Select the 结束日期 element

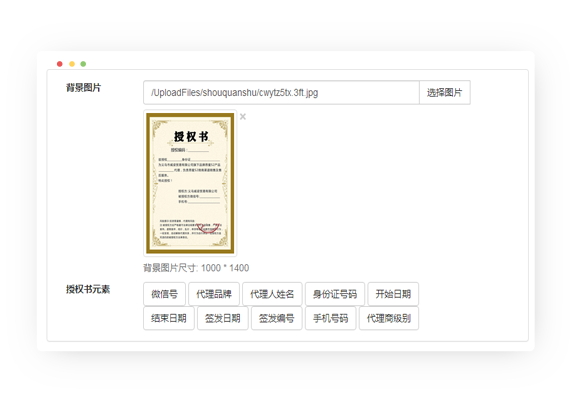[x=169, y=318]
